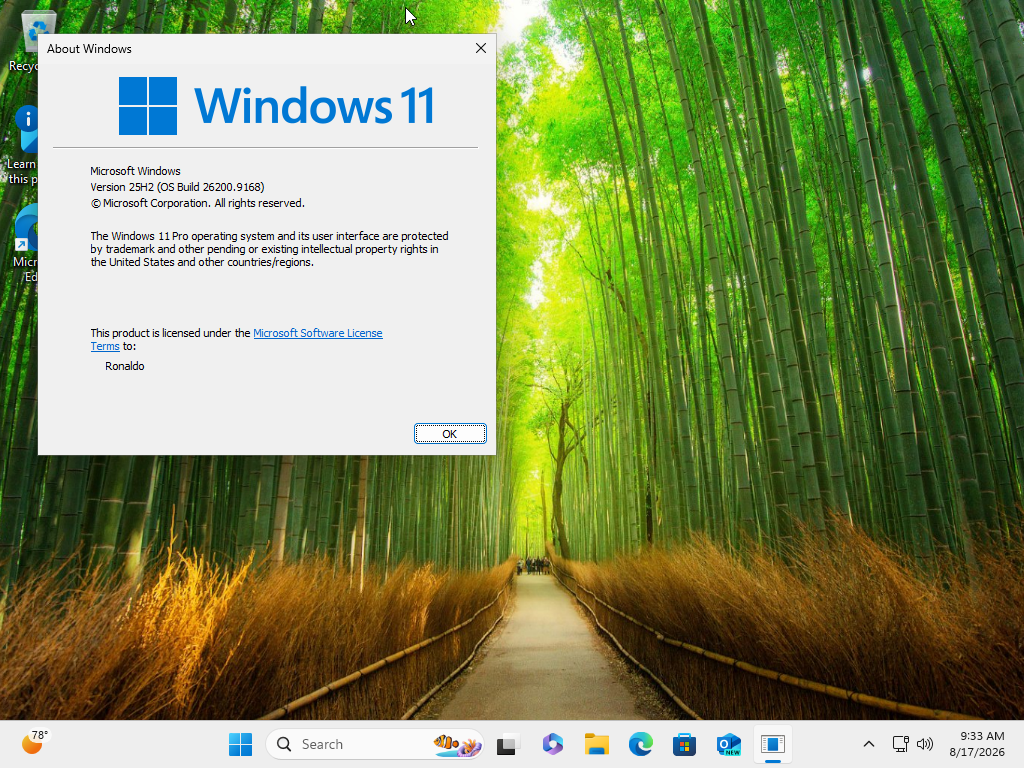Click the Windows 11 logo in dialog

(276, 106)
